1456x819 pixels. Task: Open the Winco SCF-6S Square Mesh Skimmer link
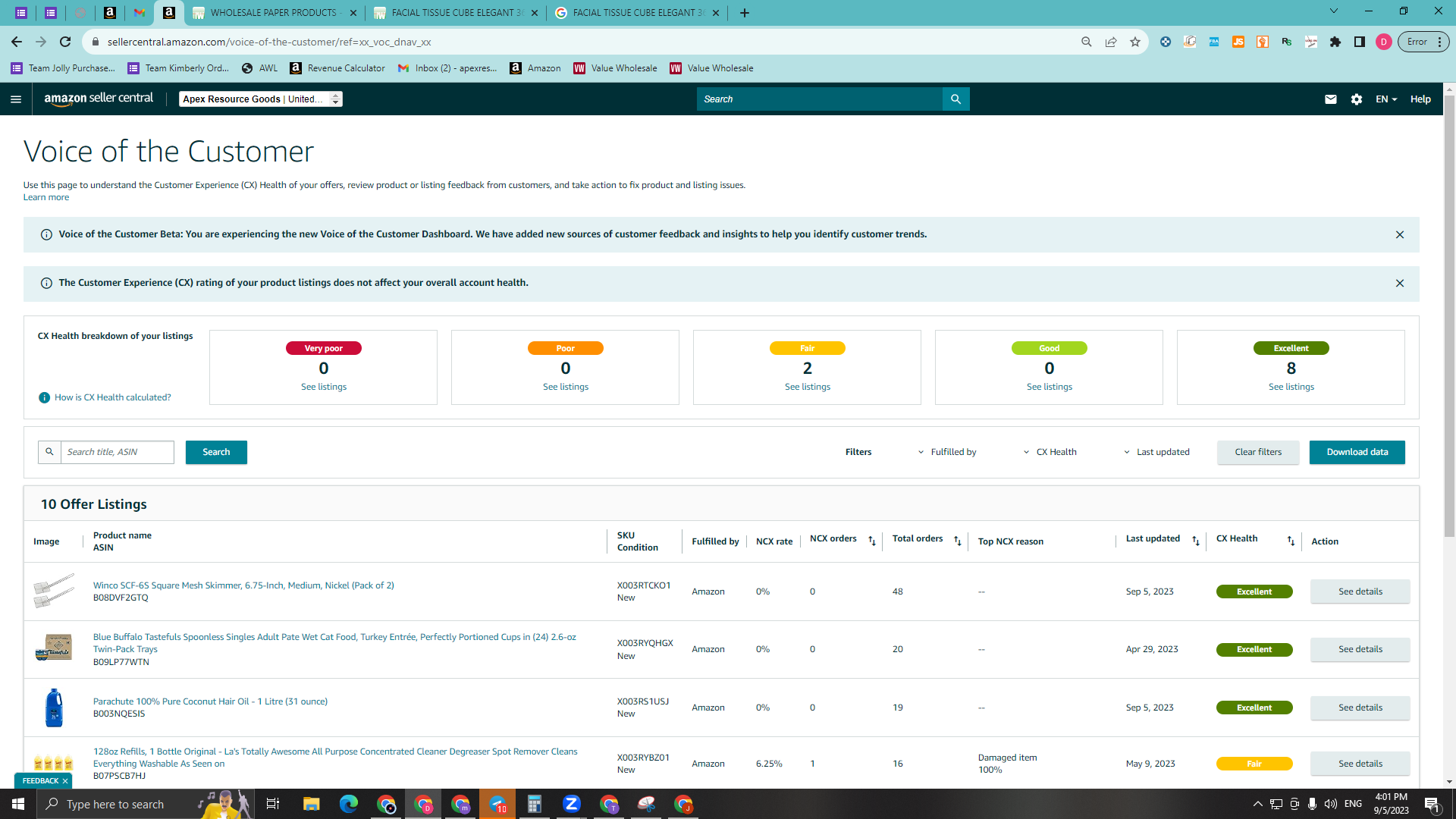pyautogui.click(x=243, y=585)
